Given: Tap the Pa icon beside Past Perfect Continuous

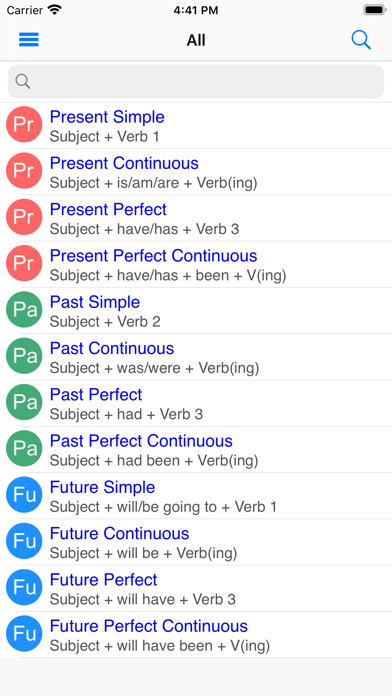Looking at the screenshot, I should pos(24,449).
